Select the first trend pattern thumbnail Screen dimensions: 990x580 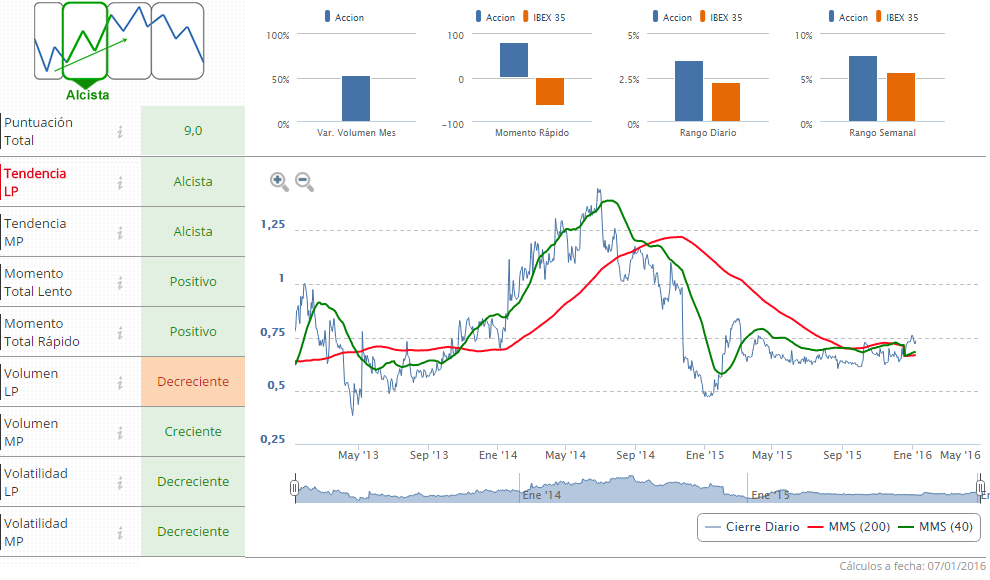pyautogui.click(x=47, y=42)
